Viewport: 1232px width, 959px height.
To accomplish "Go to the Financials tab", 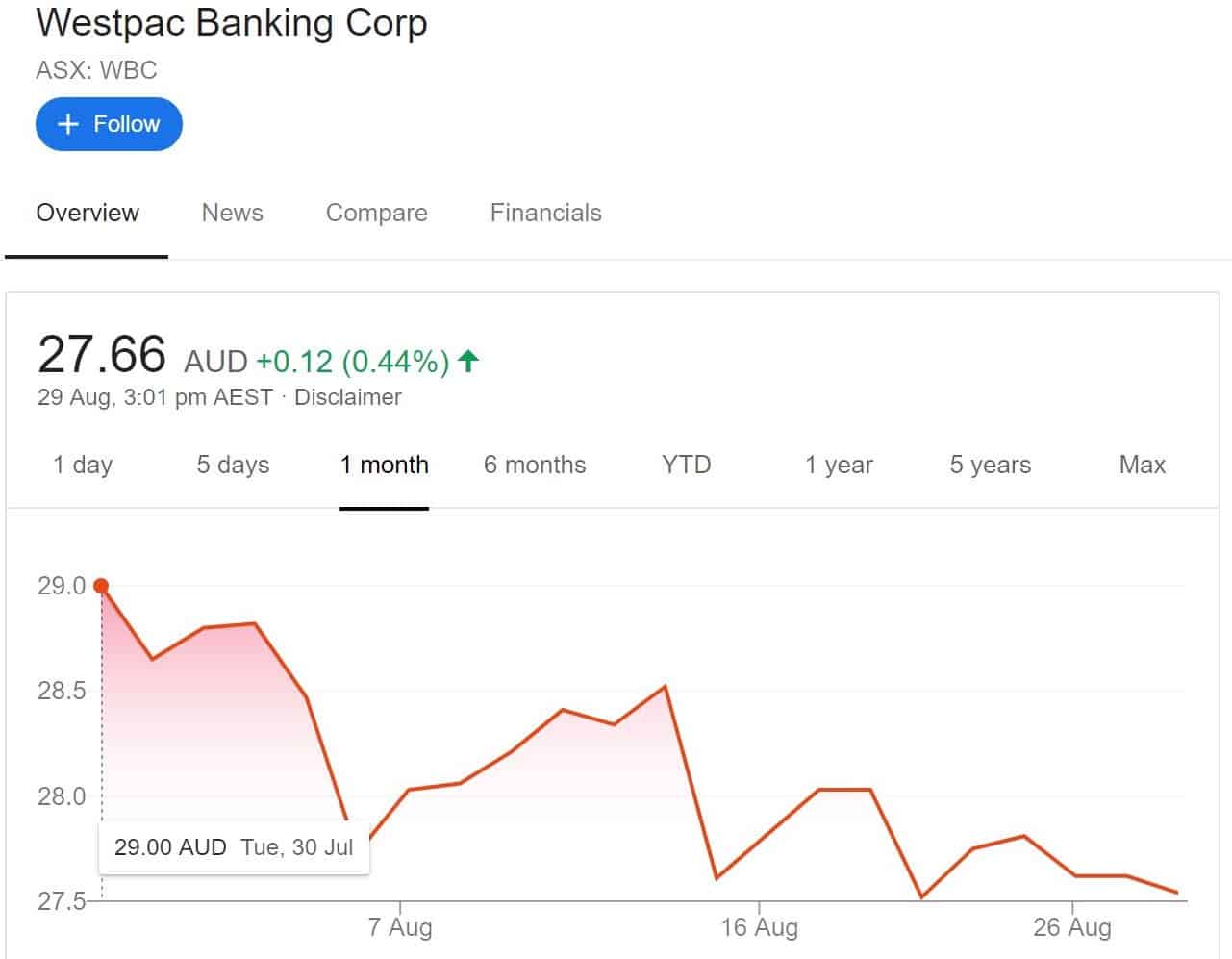I will [545, 213].
